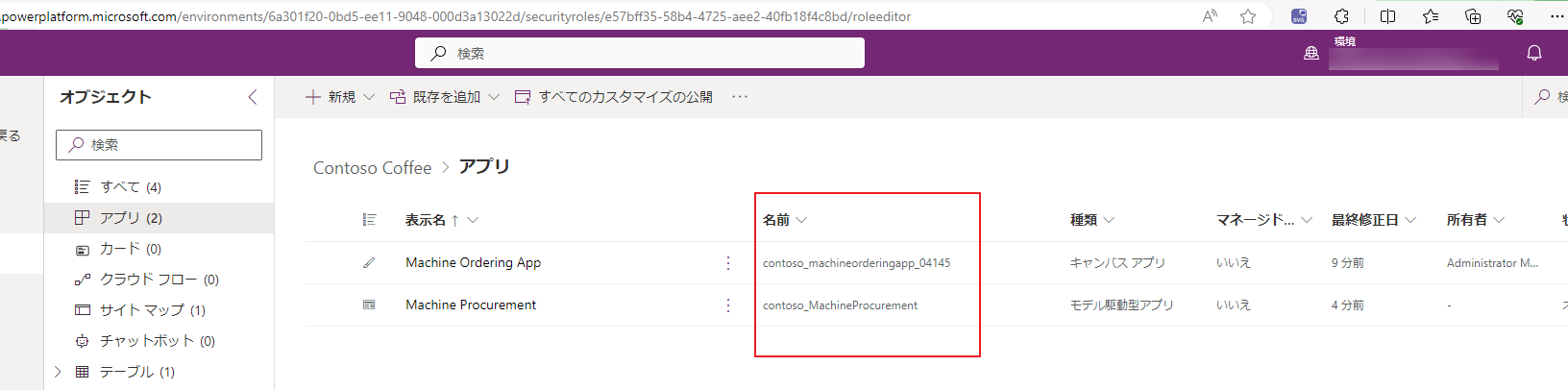Screen dimensions: 1568x390
Task: Expand the テーブル tree node
Action: click(58, 372)
